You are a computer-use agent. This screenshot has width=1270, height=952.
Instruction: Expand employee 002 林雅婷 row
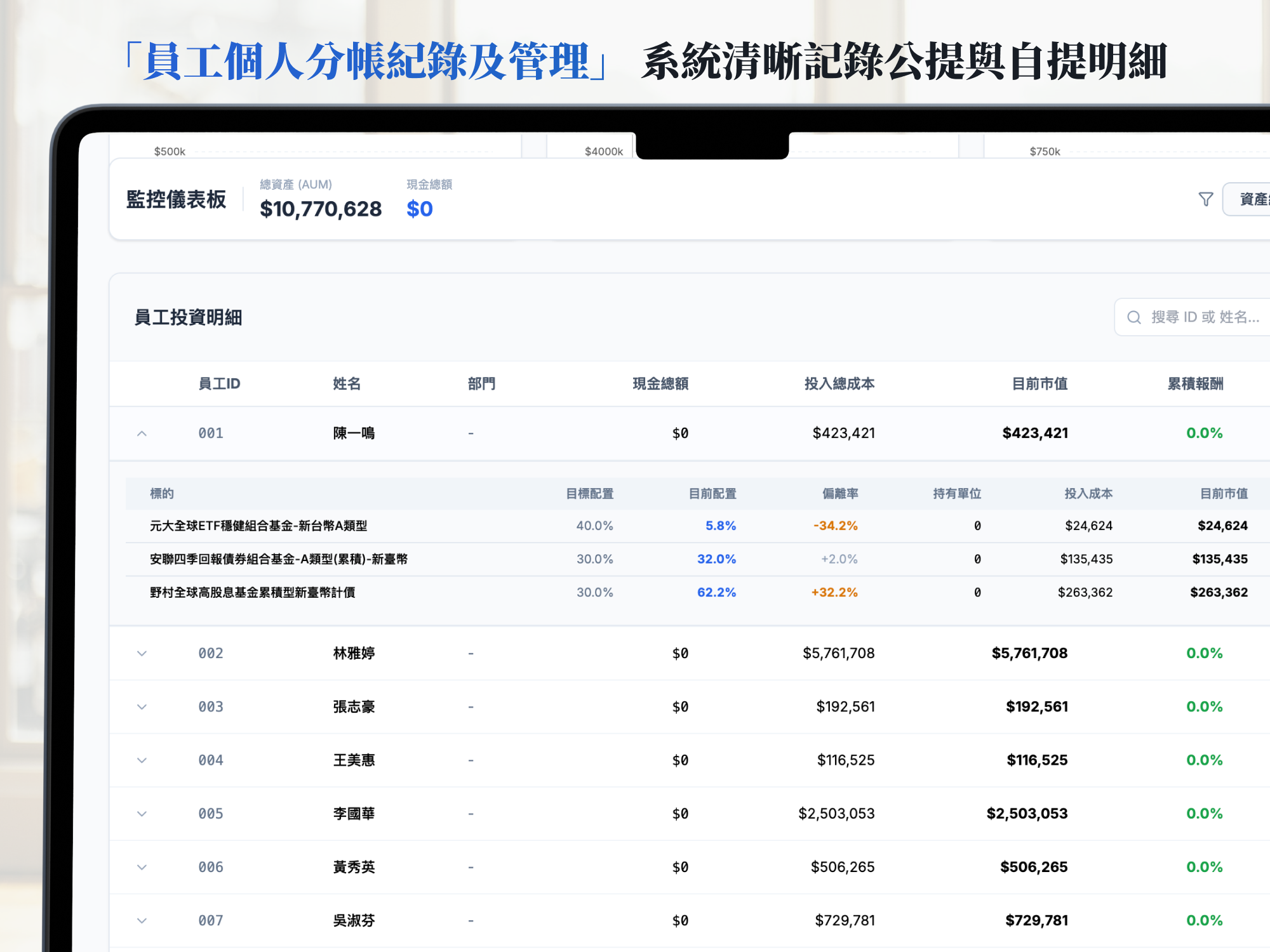pyautogui.click(x=142, y=654)
